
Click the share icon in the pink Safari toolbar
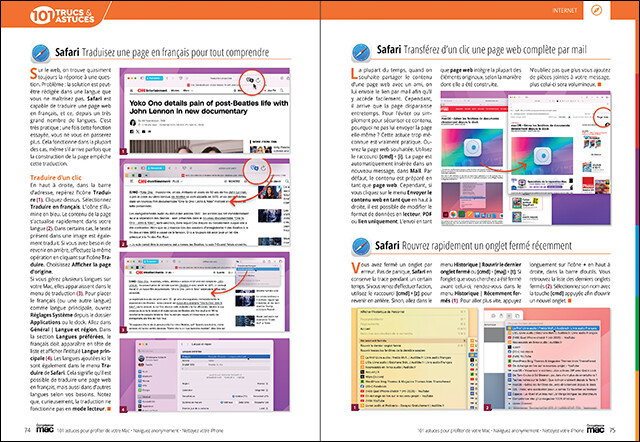(501, 316)
